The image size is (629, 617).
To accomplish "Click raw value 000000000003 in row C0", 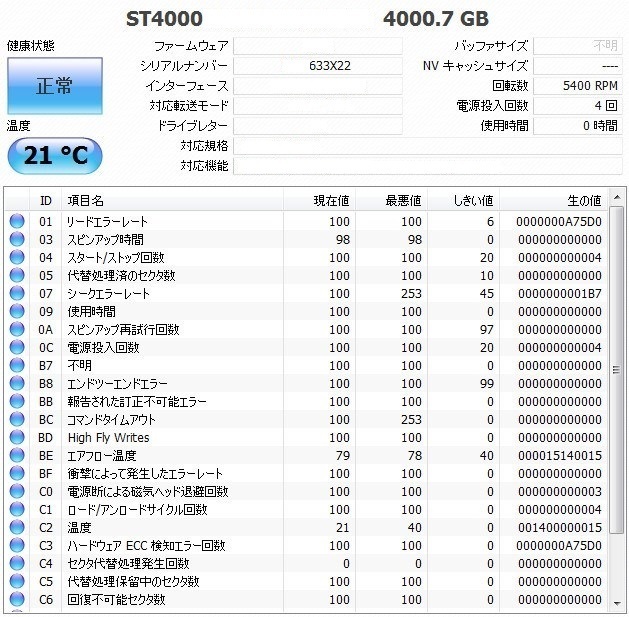I will pos(560,491).
